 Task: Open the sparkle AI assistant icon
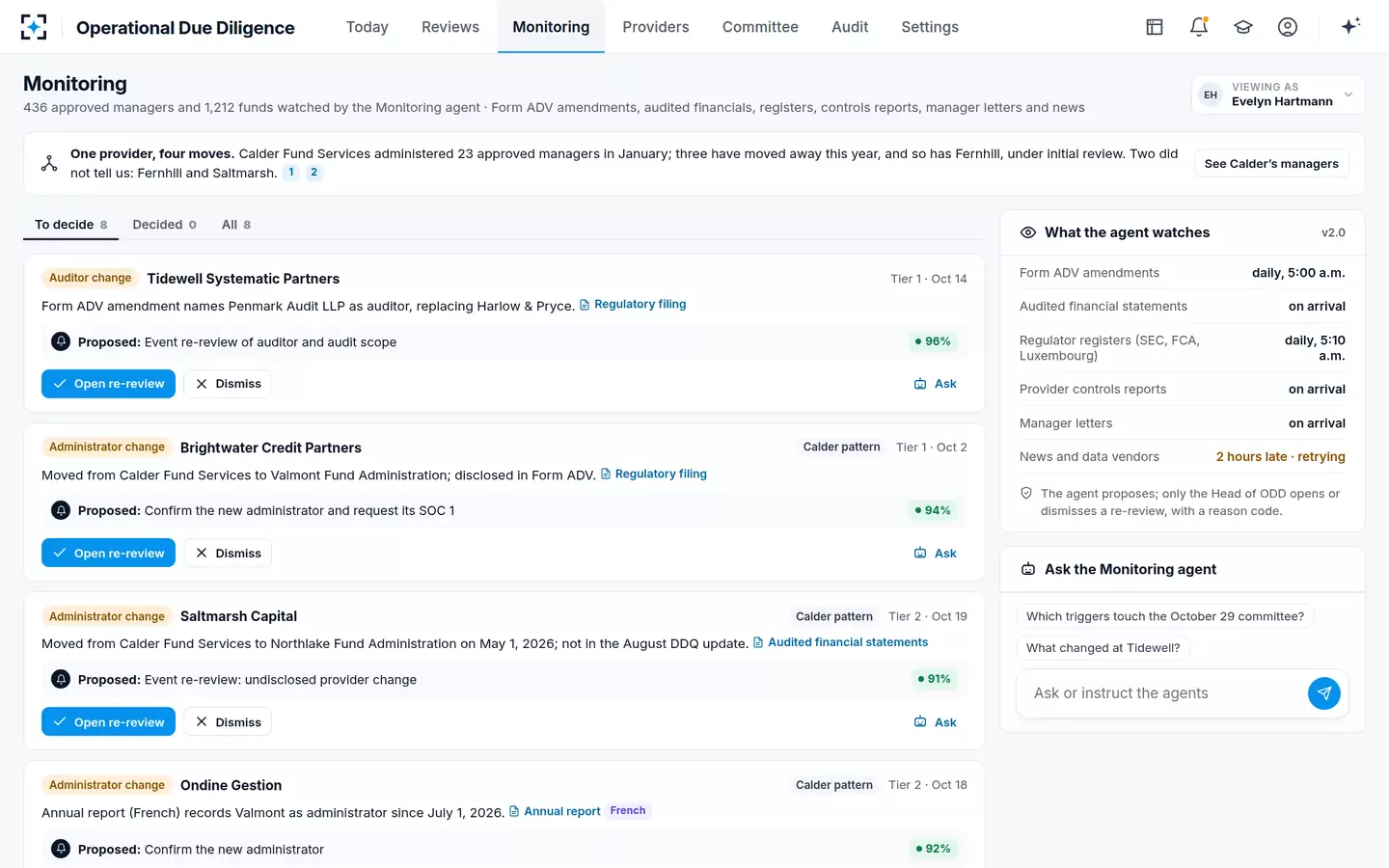(1350, 26)
